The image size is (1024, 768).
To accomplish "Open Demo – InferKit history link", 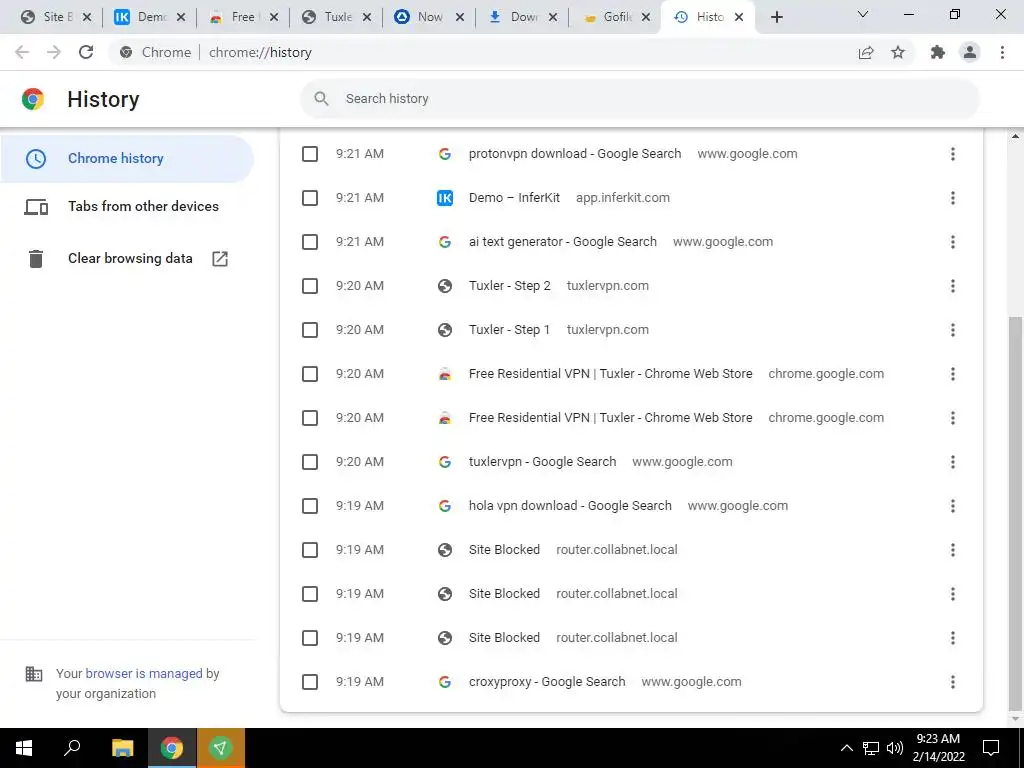I will 514,197.
